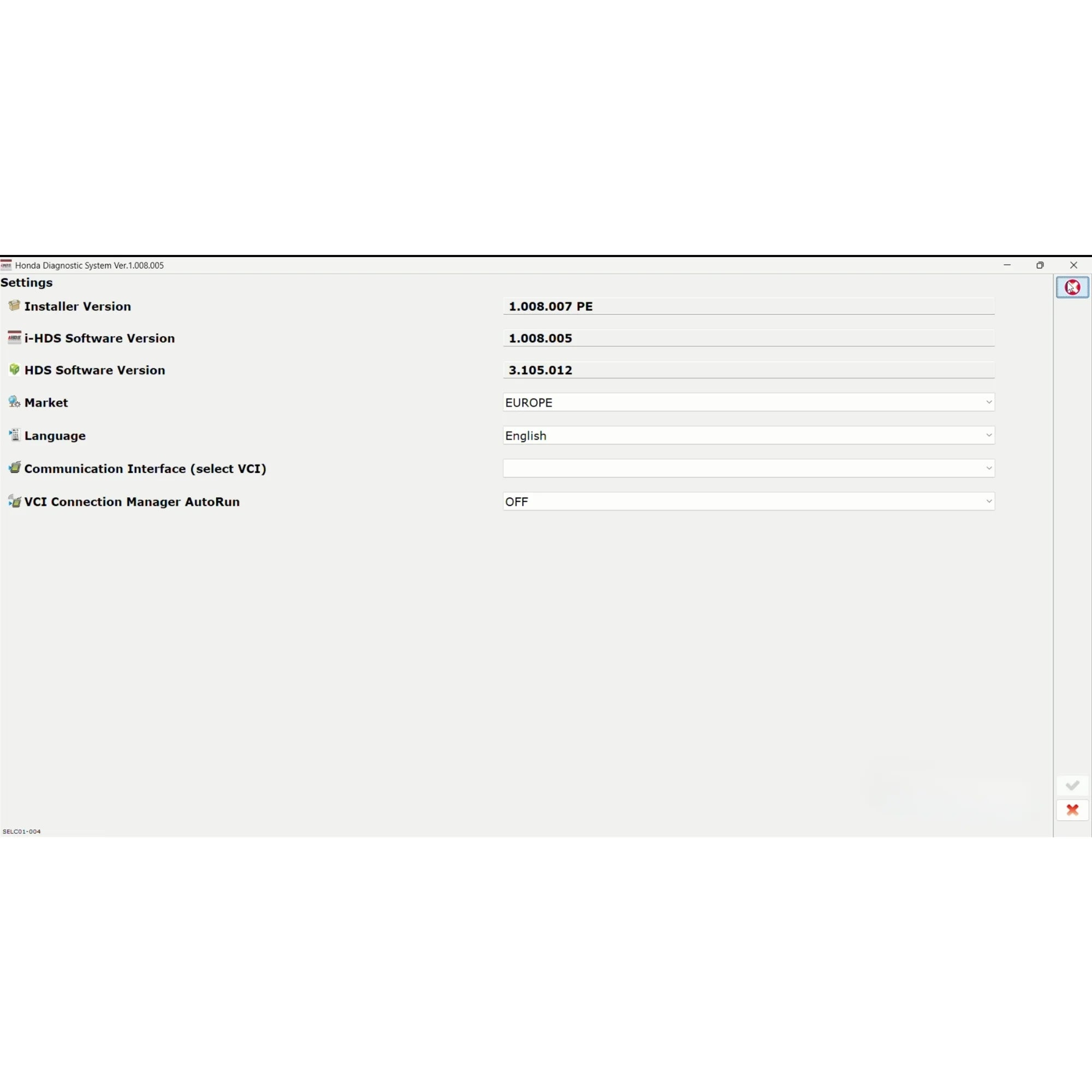Click the Market globe icon
Screen dimensions: 1092x1092
click(x=14, y=402)
